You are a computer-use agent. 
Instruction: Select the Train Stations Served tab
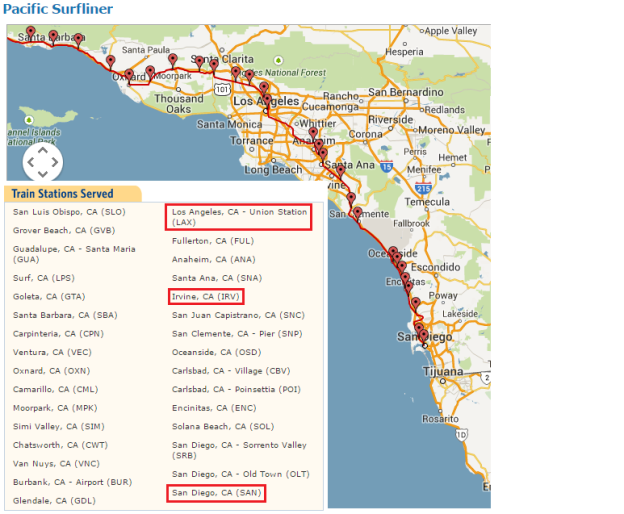click(x=62, y=194)
